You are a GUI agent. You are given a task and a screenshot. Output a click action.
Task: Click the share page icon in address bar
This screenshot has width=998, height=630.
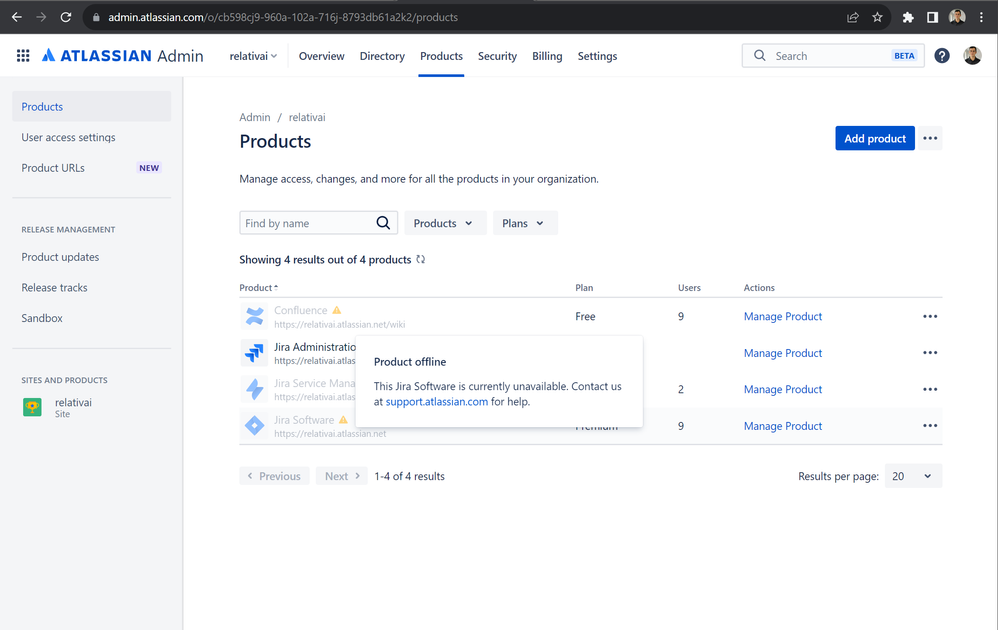pos(853,17)
